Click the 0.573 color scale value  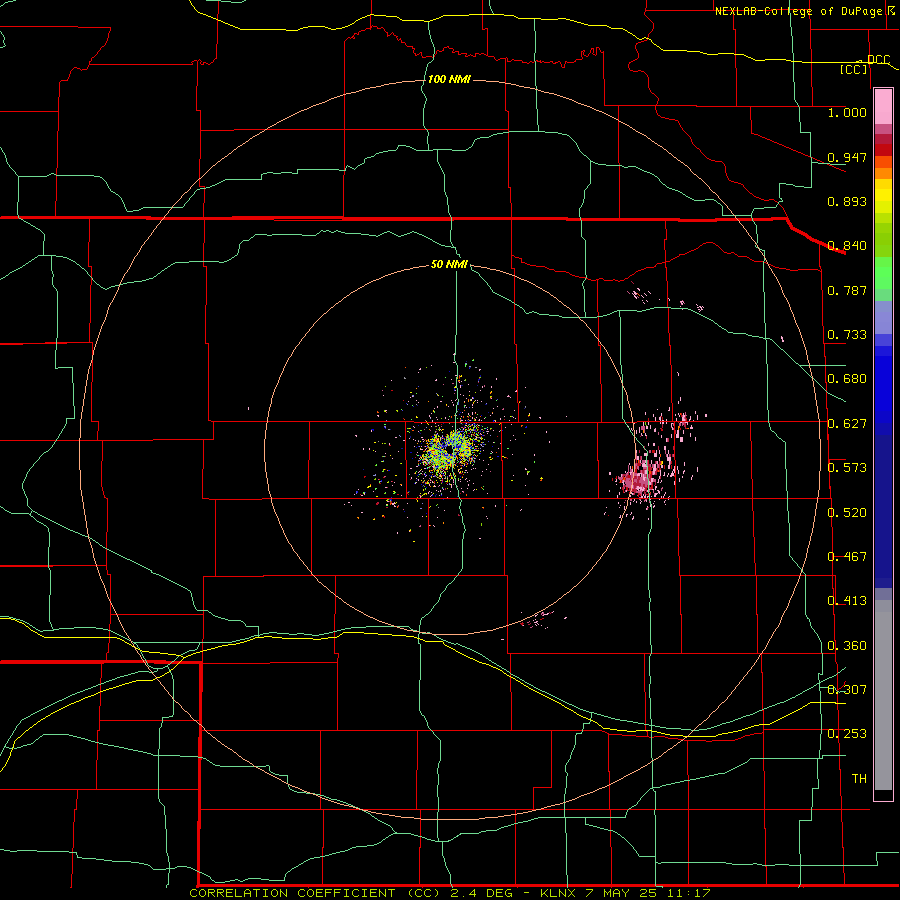pyautogui.click(x=847, y=468)
